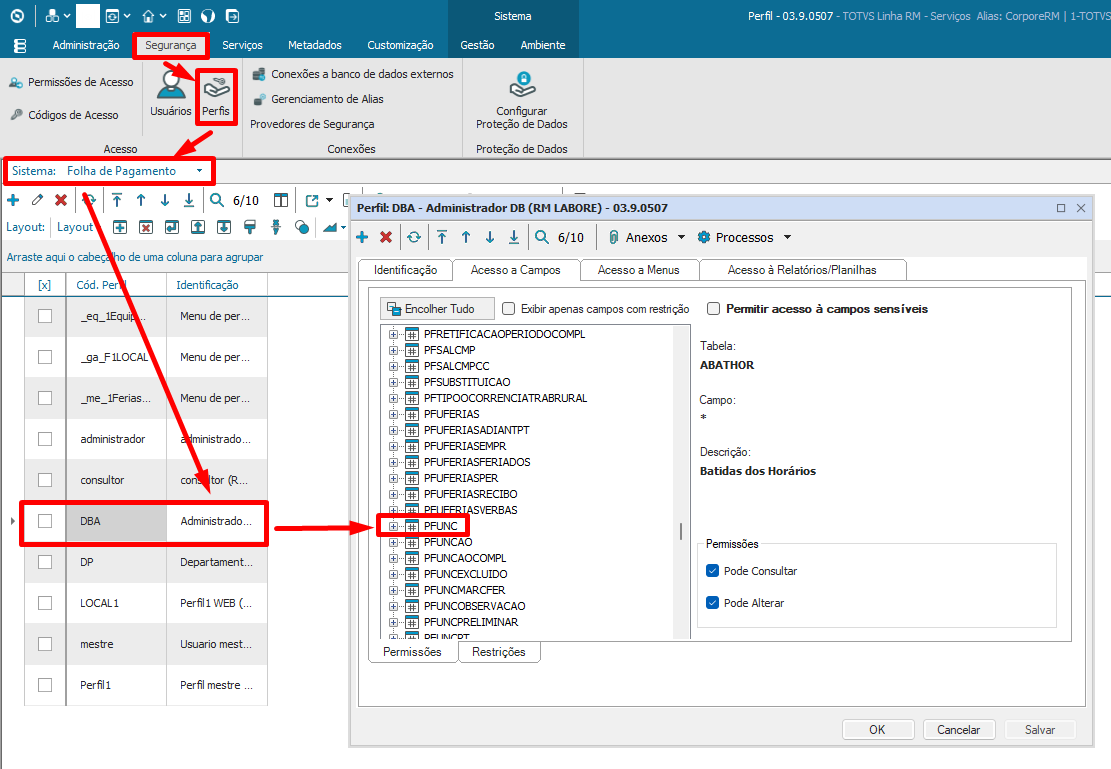Open Conexões a banco de dados externos

coord(353,74)
